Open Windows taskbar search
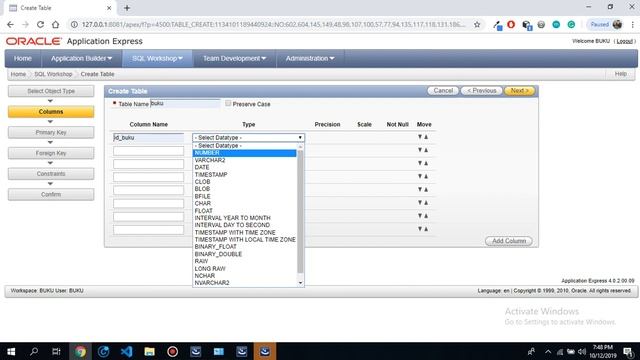This screenshot has height=360, width=640. click(34, 351)
